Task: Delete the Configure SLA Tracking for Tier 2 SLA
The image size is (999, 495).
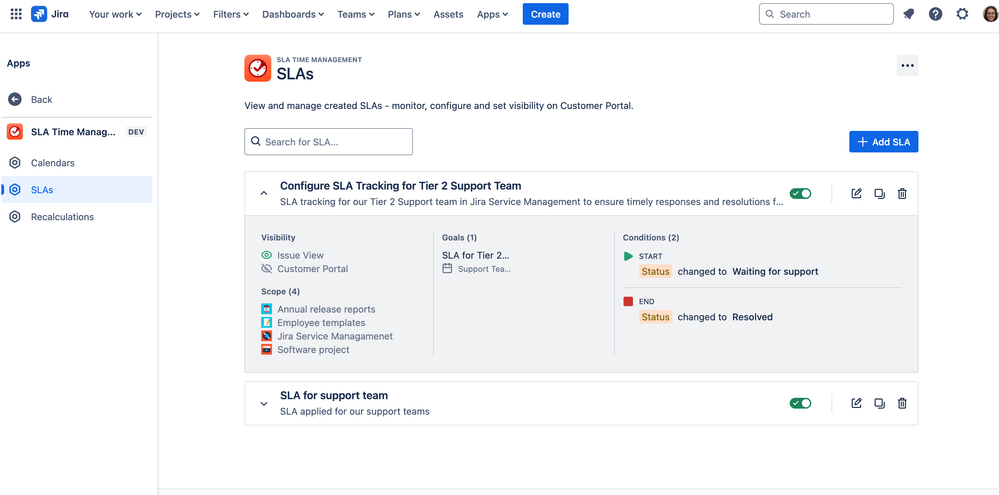Action: 902,194
